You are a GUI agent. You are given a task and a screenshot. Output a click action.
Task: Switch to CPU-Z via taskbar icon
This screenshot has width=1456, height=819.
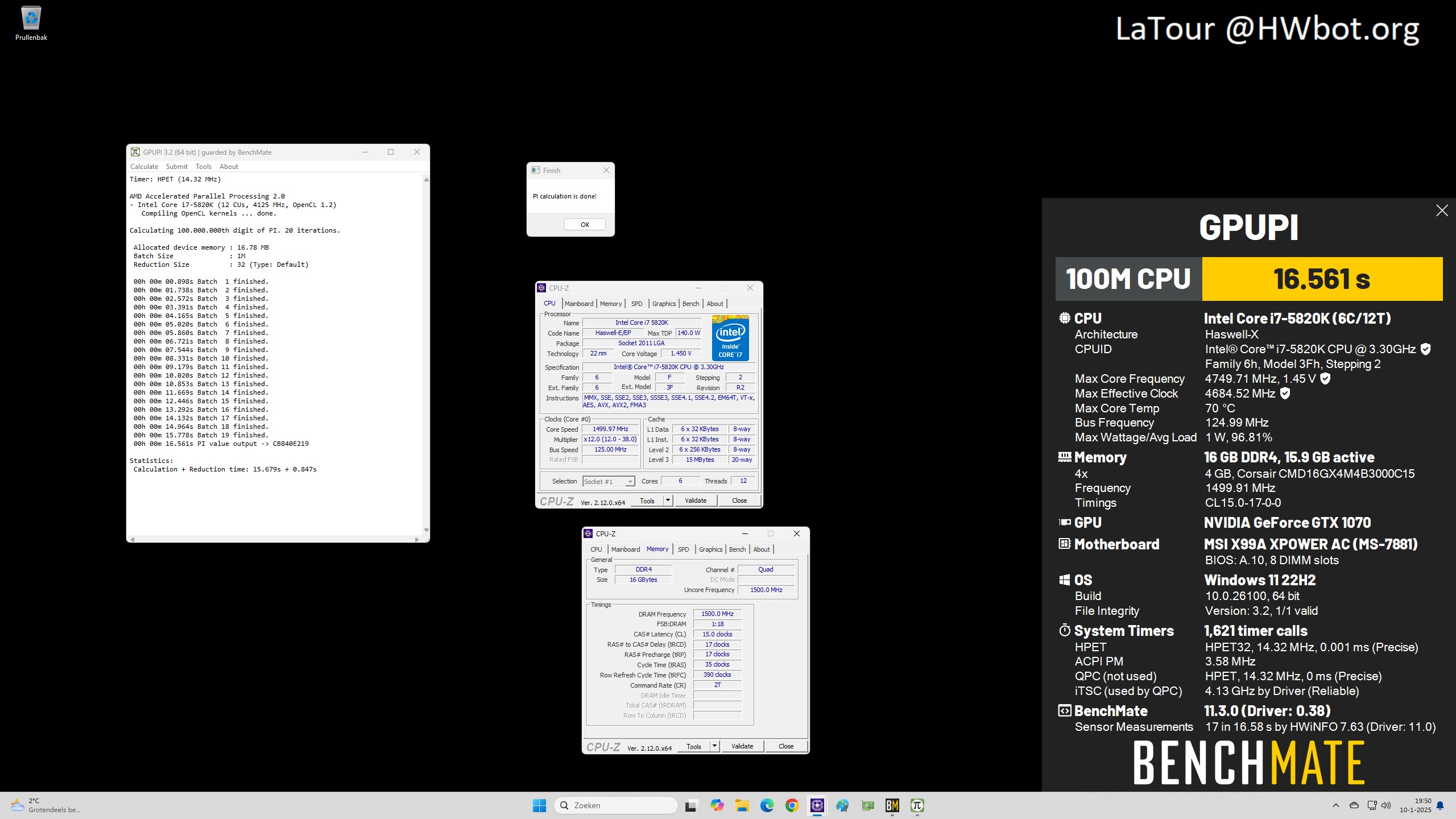(817, 805)
